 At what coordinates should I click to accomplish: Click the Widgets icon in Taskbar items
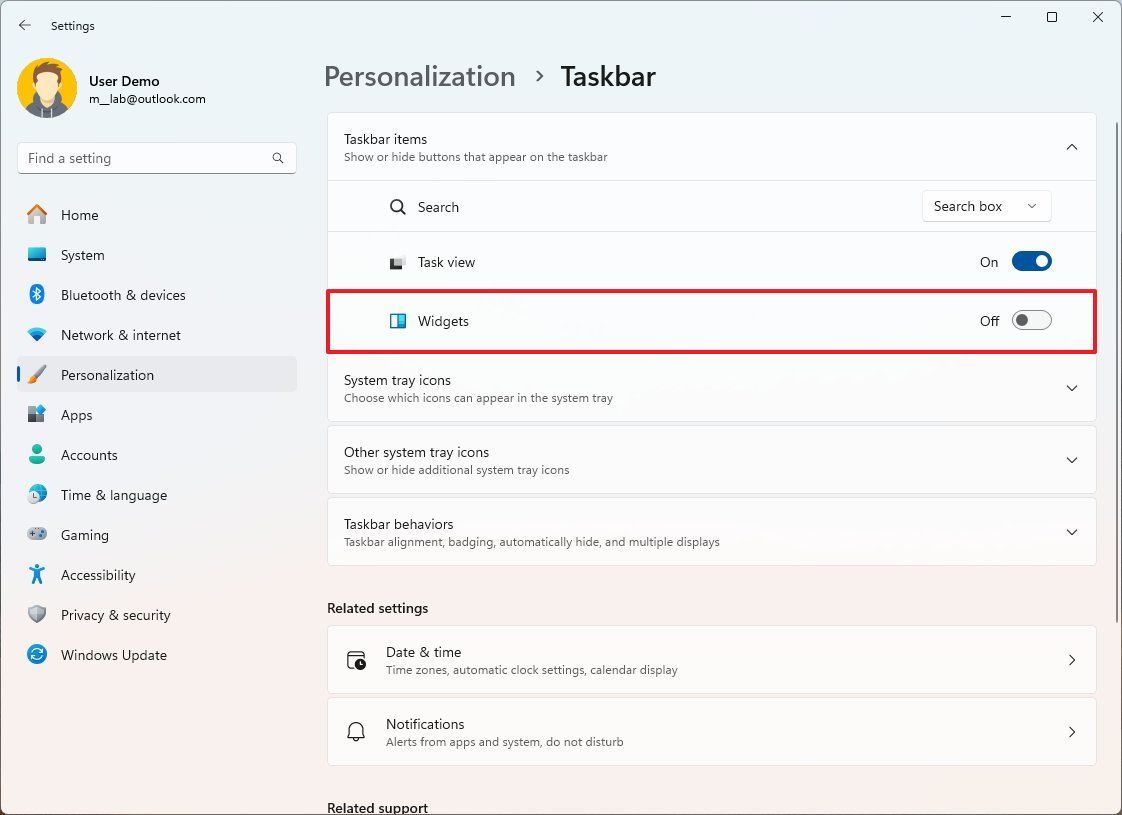coord(400,321)
